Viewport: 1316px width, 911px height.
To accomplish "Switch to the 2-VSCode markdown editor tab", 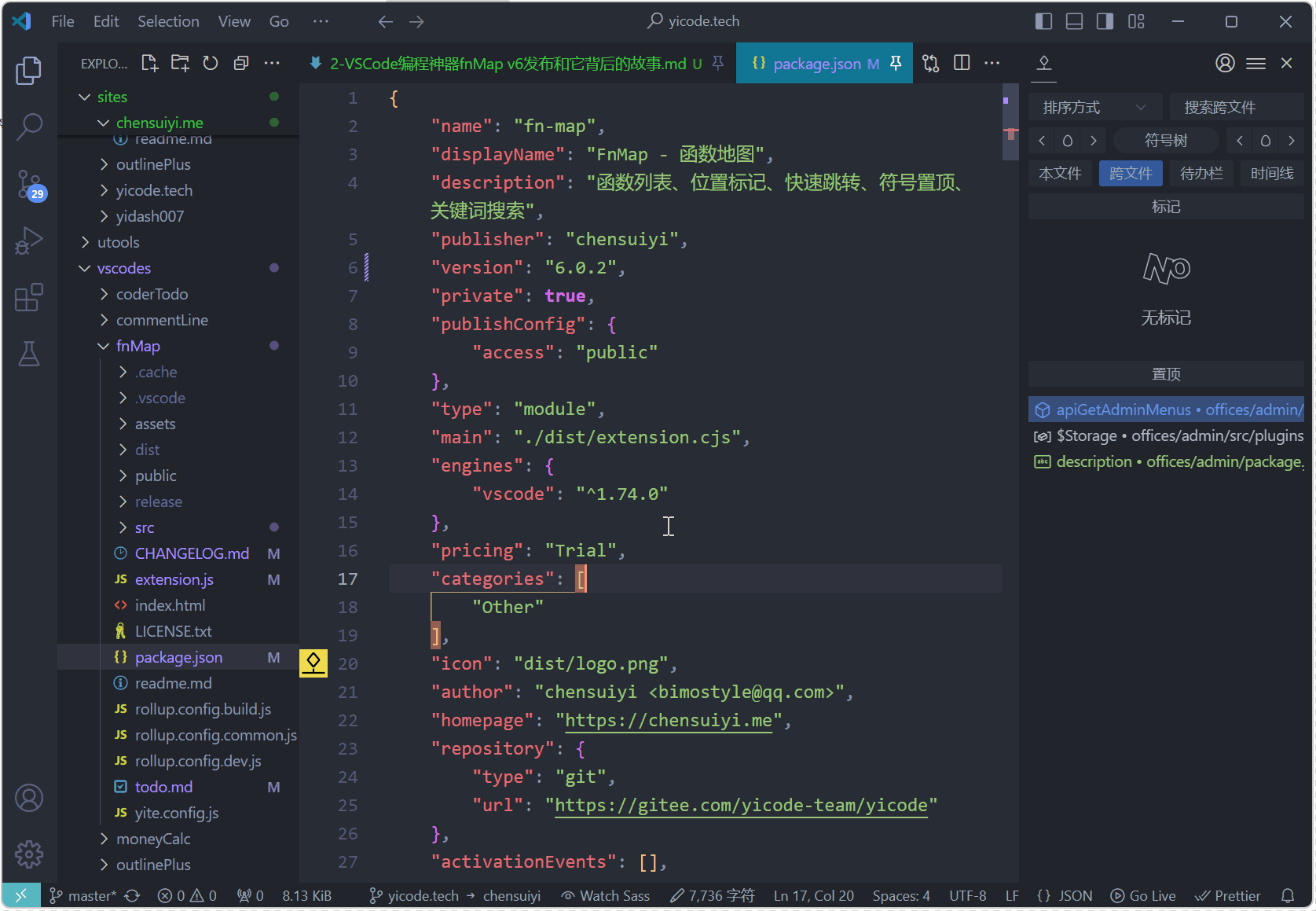I will coord(507,63).
